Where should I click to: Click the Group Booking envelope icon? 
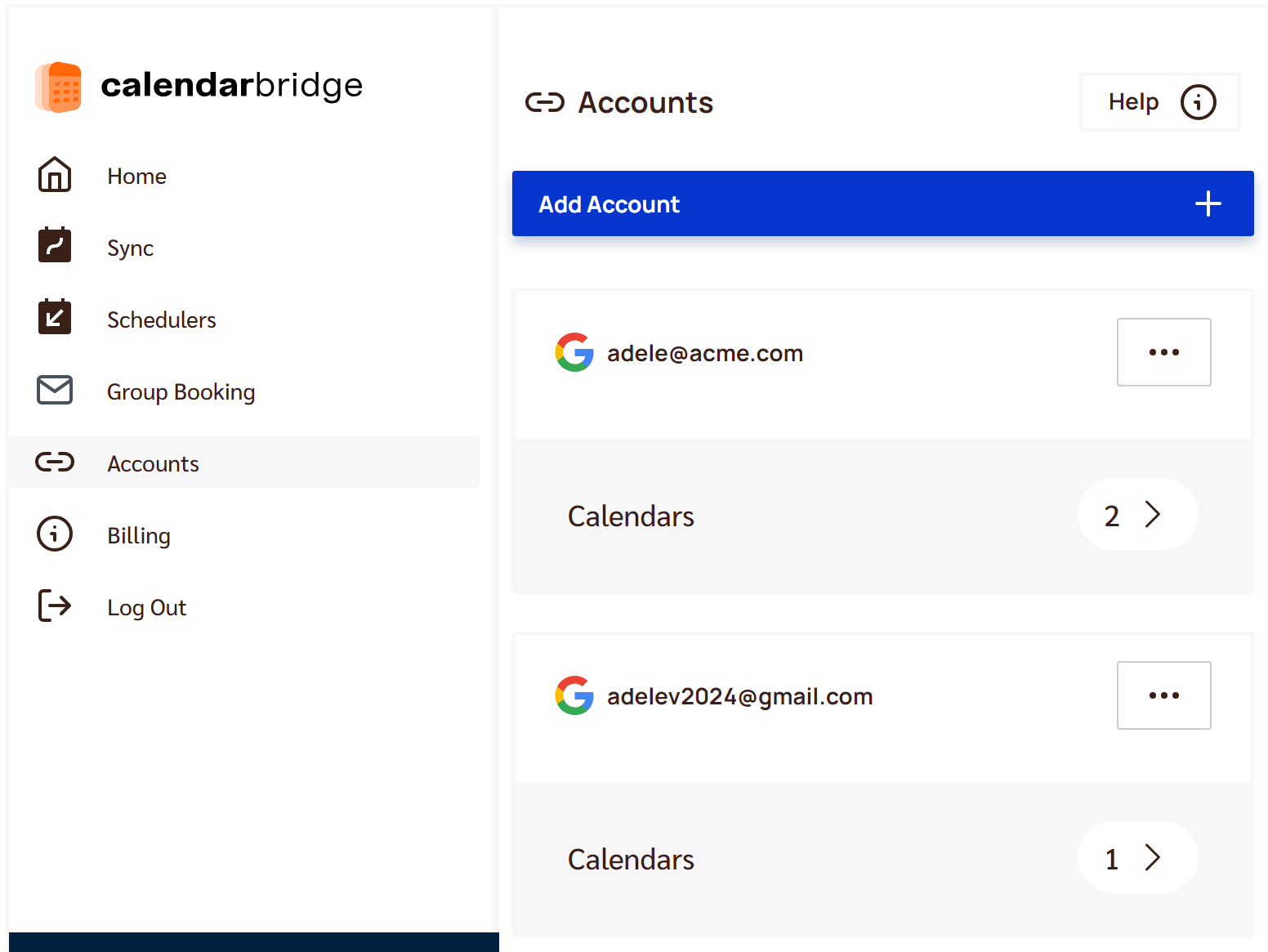(x=55, y=390)
